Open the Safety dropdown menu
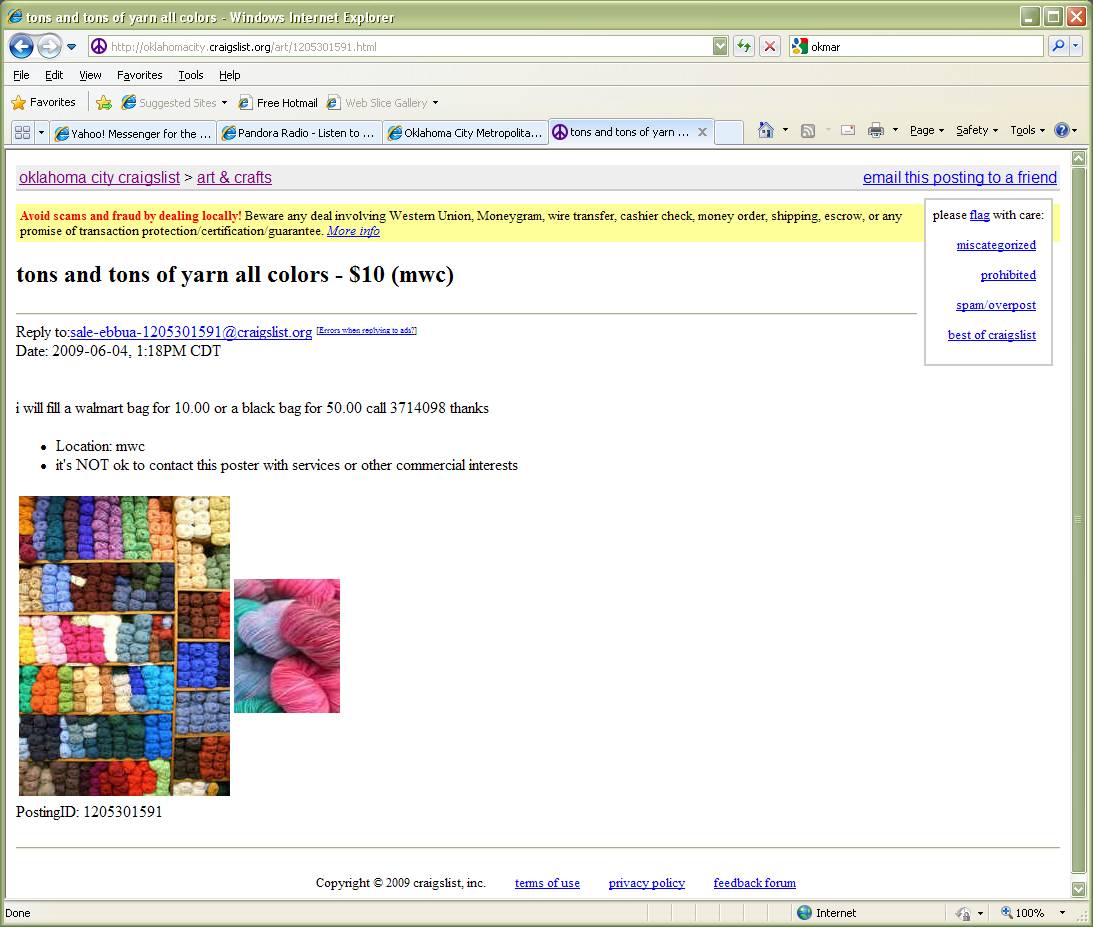 (x=976, y=130)
